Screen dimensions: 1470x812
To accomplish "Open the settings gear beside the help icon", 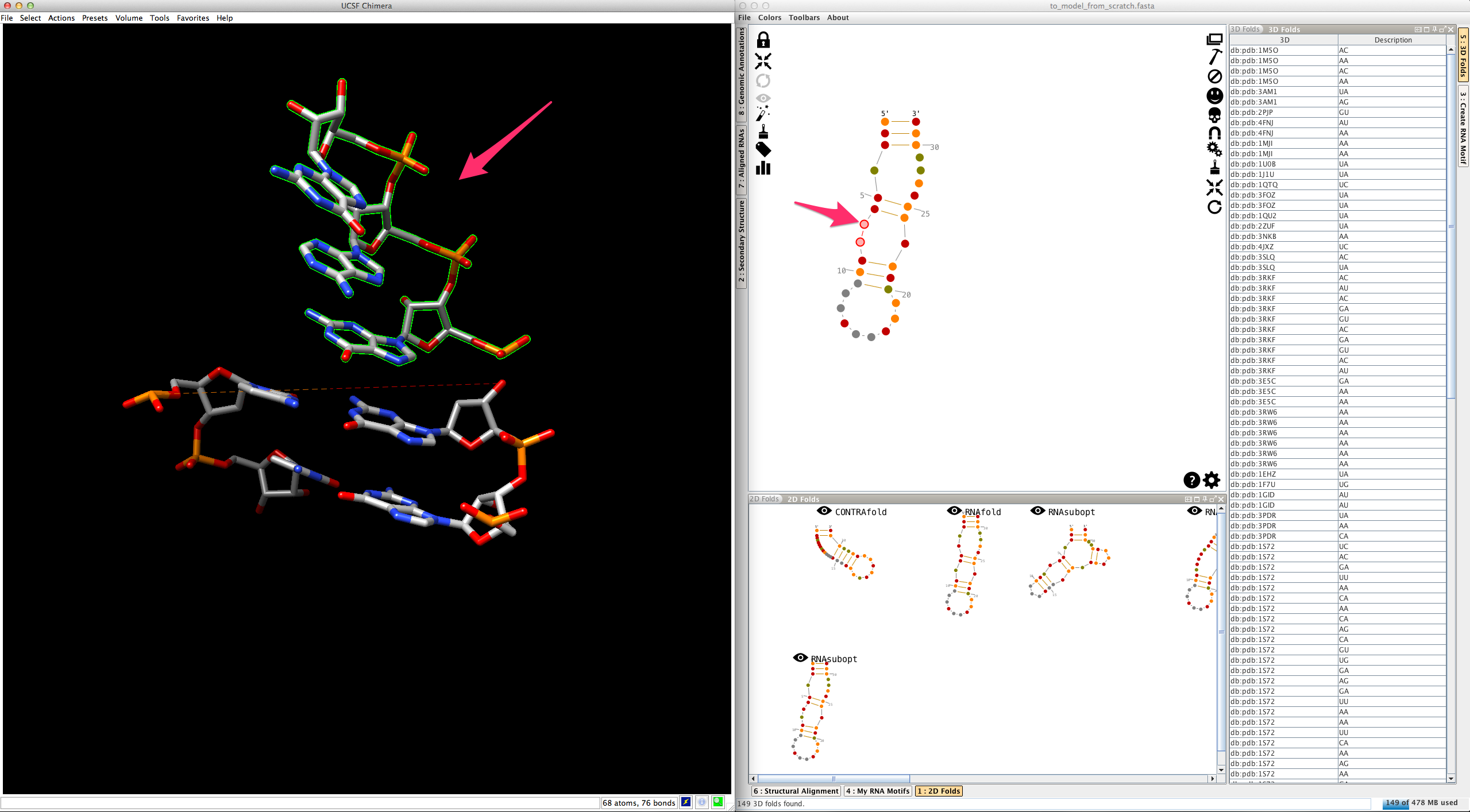I will (1212, 480).
